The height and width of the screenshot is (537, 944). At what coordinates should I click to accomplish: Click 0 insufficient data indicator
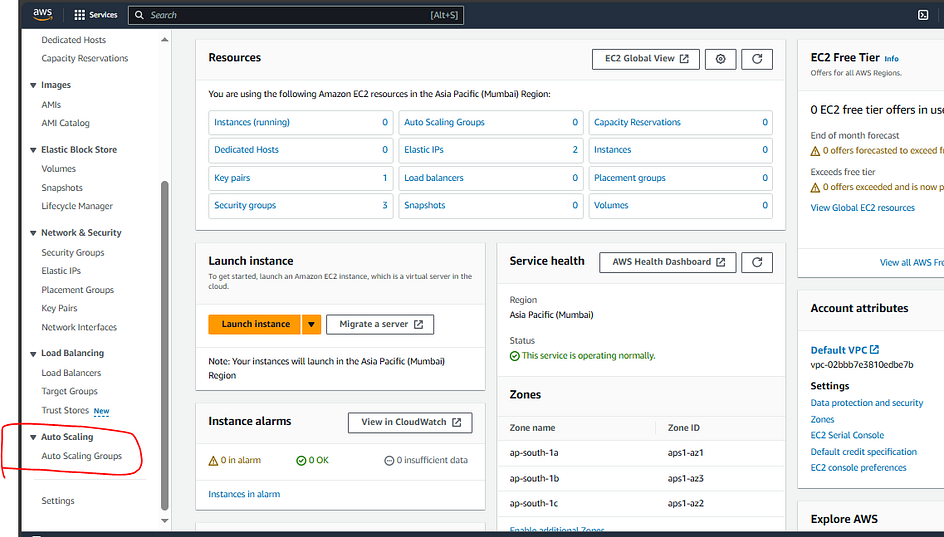426,461
